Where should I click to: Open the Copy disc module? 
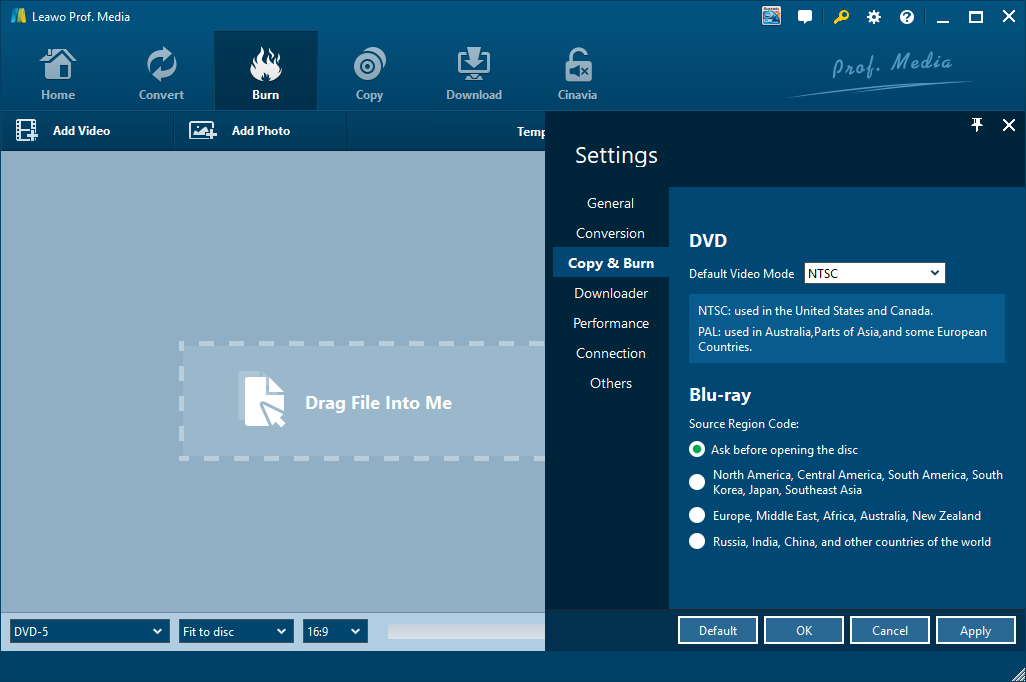(x=369, y=66)
